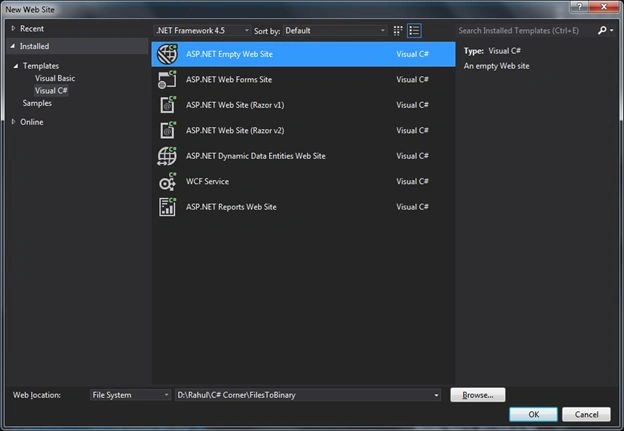
Task: Select the Samples tree item
Action: [x=37, y=103]
